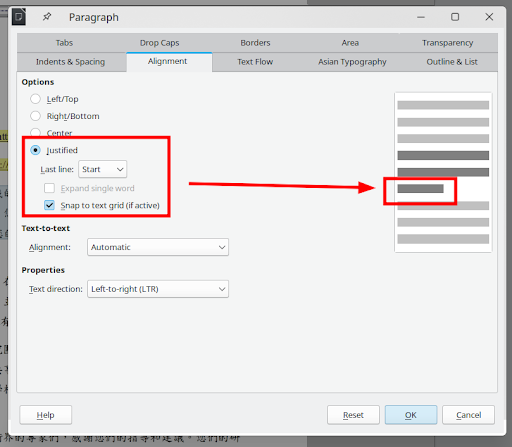The image size is (512, 447).
Task: Open the Text Flow tab
Action: coord(255,62)
